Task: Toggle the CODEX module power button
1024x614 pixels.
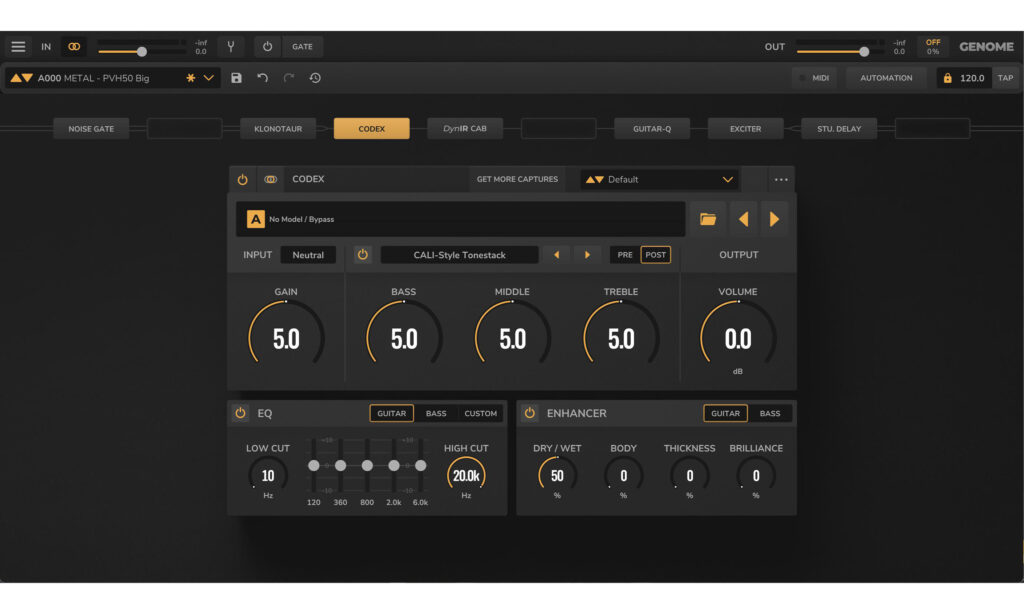Action: click(242, 180)
